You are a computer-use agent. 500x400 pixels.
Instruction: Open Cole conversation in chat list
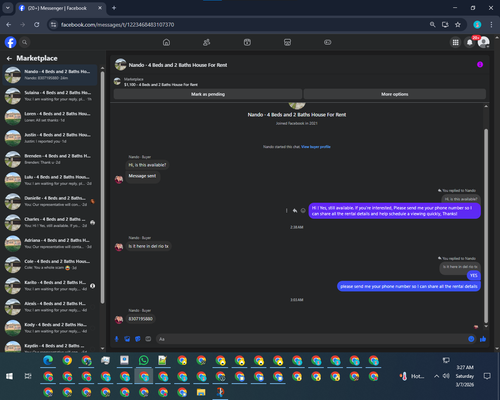50,265
